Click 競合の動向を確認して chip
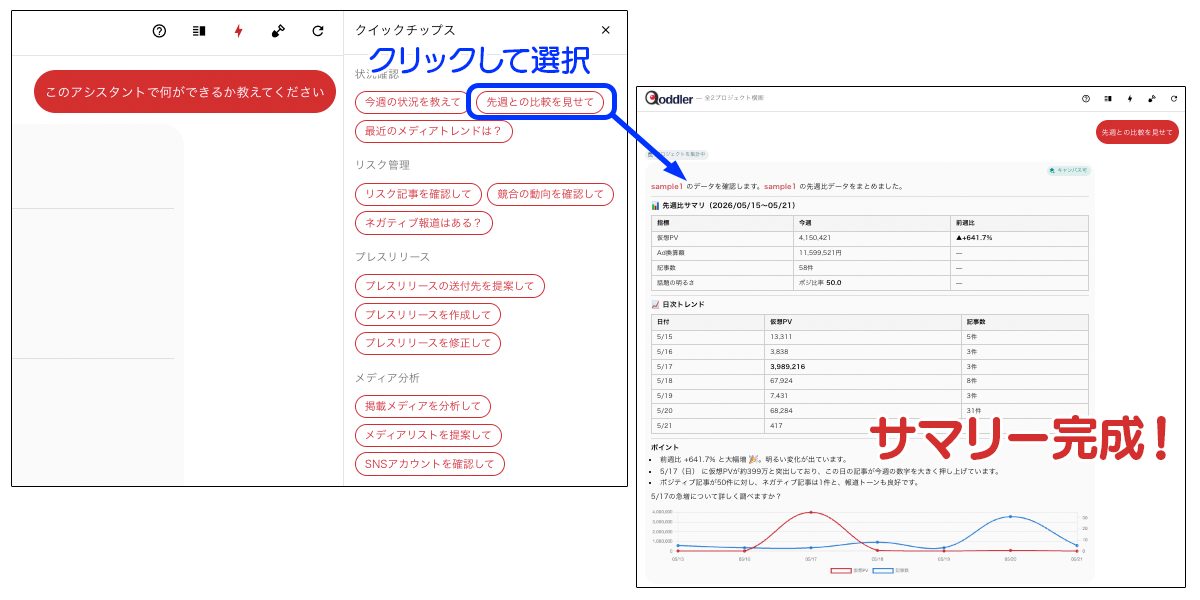The image size is (1200, 600). tap(551, 194)
